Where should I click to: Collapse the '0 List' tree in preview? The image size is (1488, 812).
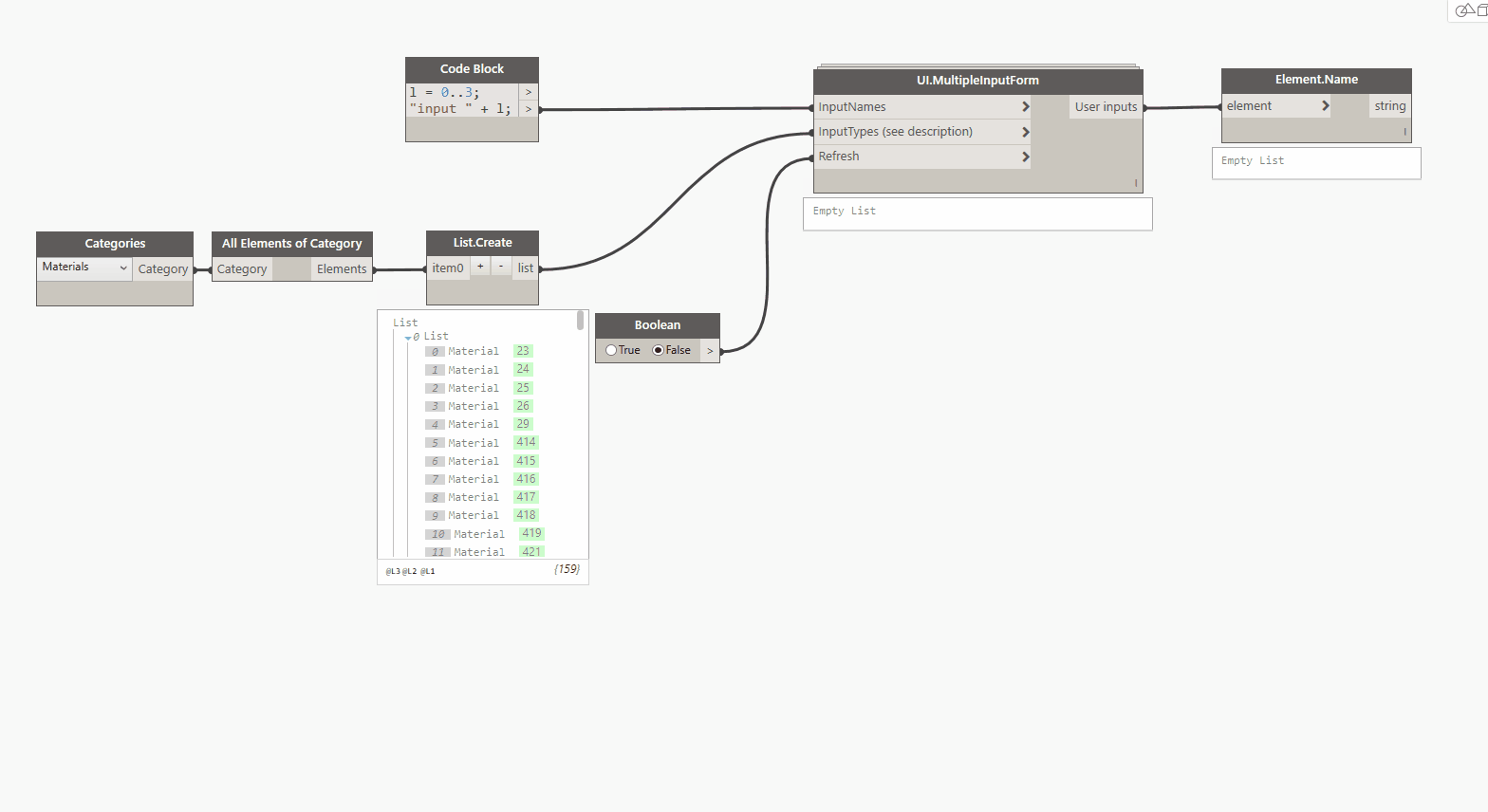(408, 338)
